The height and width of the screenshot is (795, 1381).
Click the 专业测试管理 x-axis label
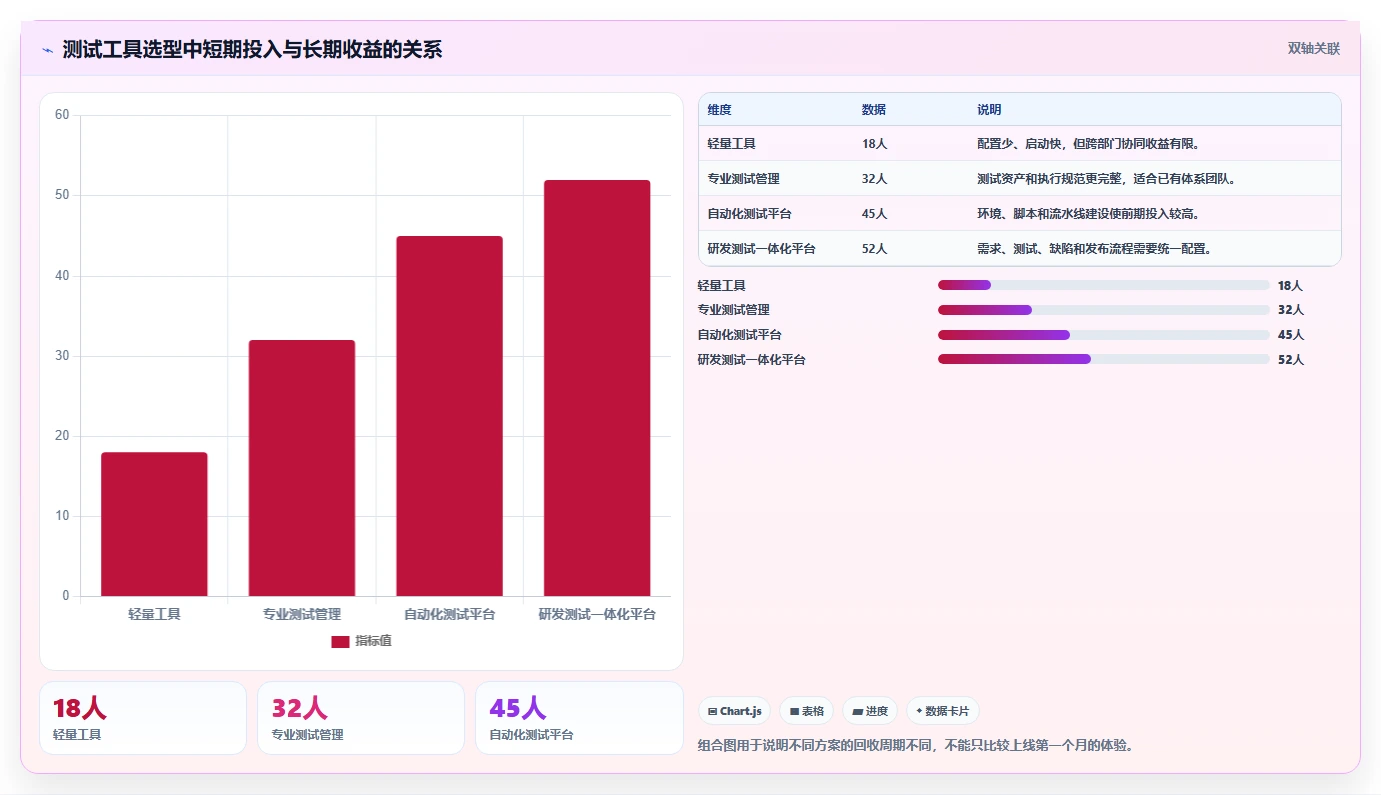point(302,614)
